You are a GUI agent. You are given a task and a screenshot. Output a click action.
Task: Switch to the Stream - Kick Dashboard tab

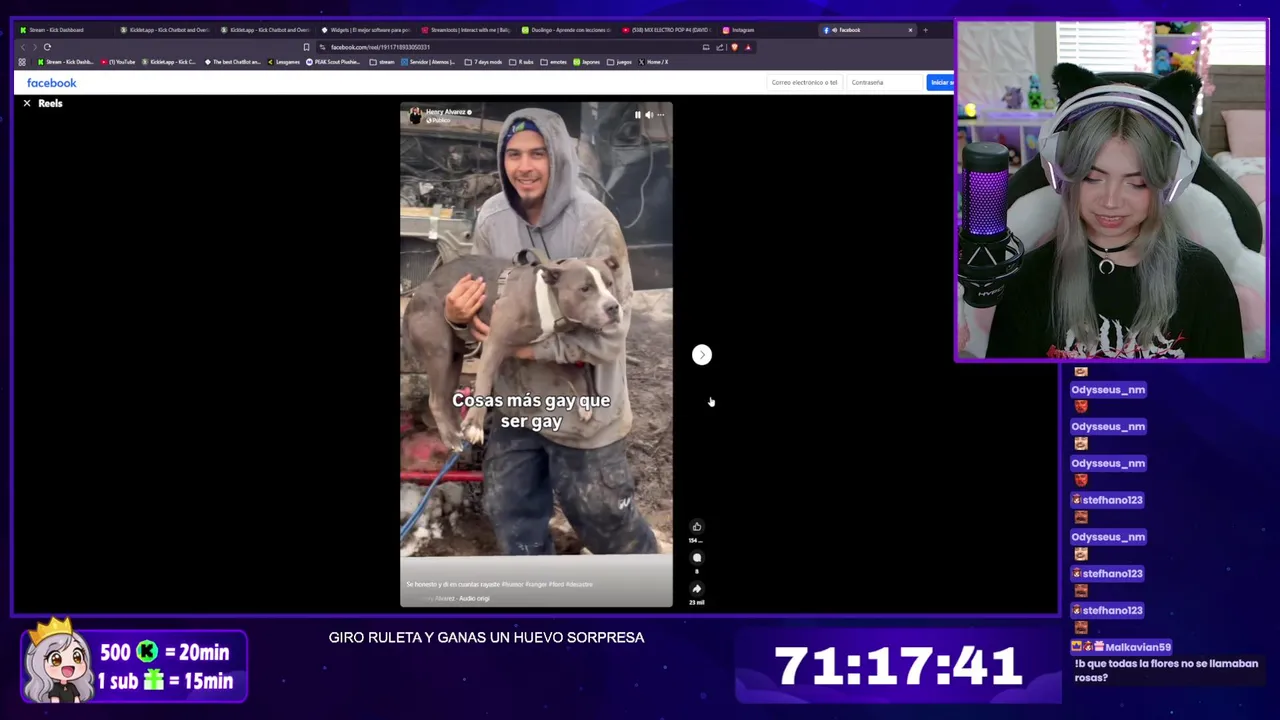click(63, 30)
